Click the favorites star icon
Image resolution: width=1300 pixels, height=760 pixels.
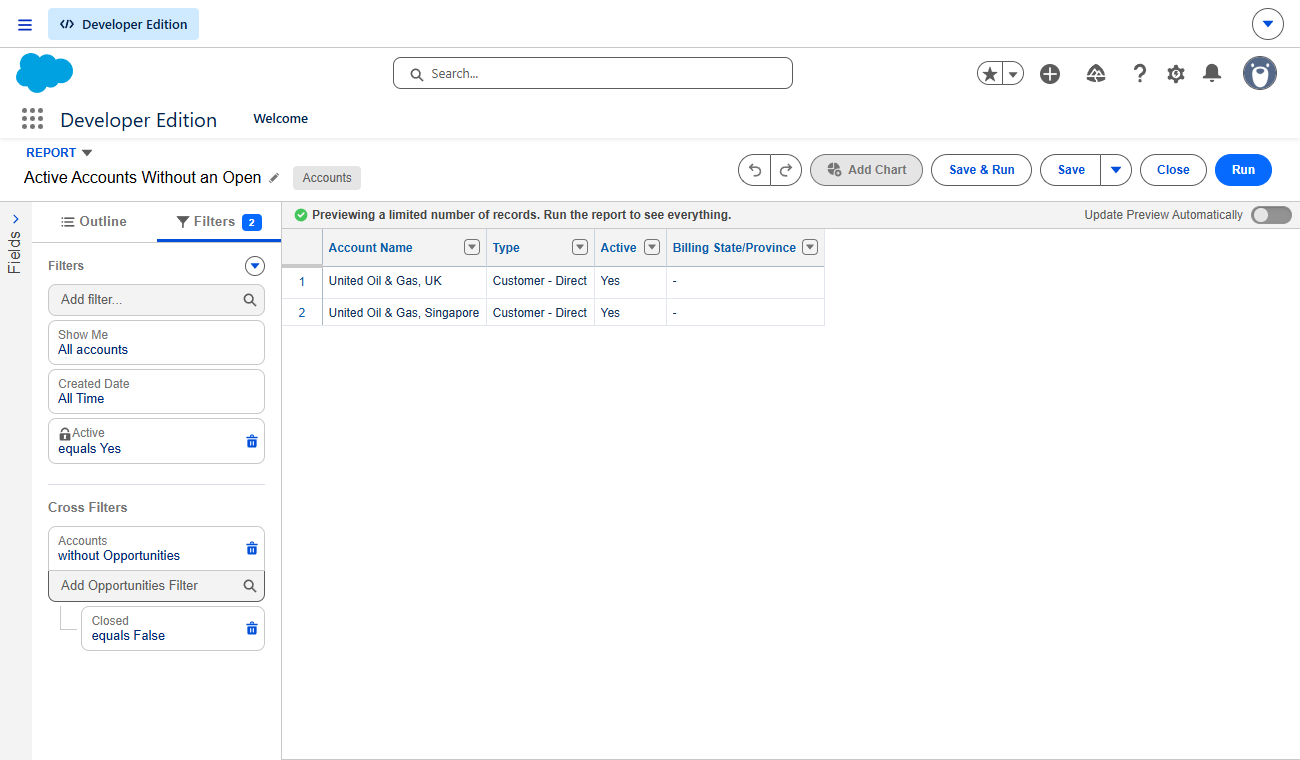click(990, 73)
